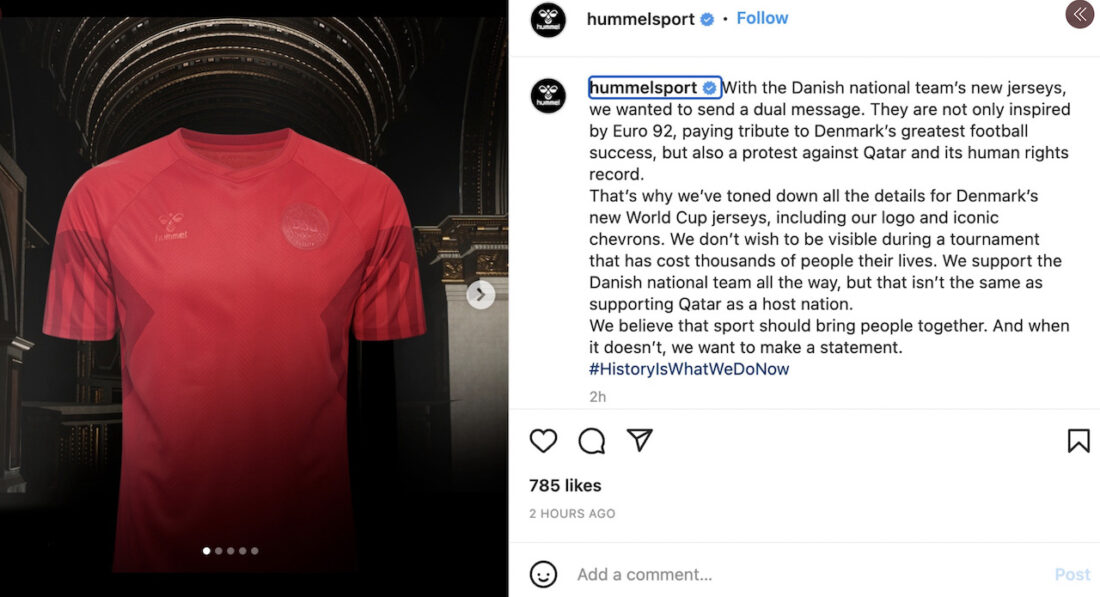
Task: Select the last carousel dot
Action: click(x=255, y=551)
